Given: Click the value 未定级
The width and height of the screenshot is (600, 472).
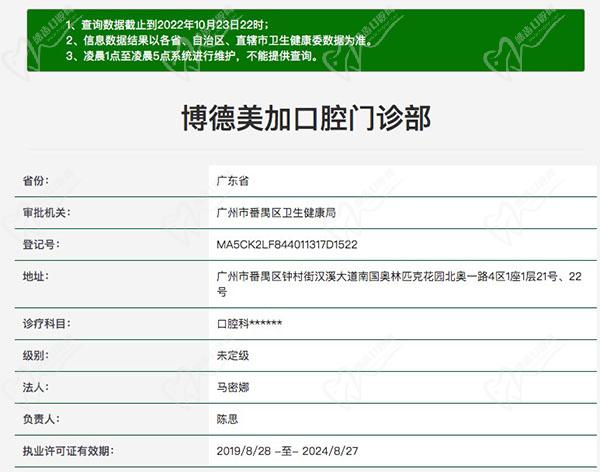Looking at the screenshot, I should [x=233, y=356].
